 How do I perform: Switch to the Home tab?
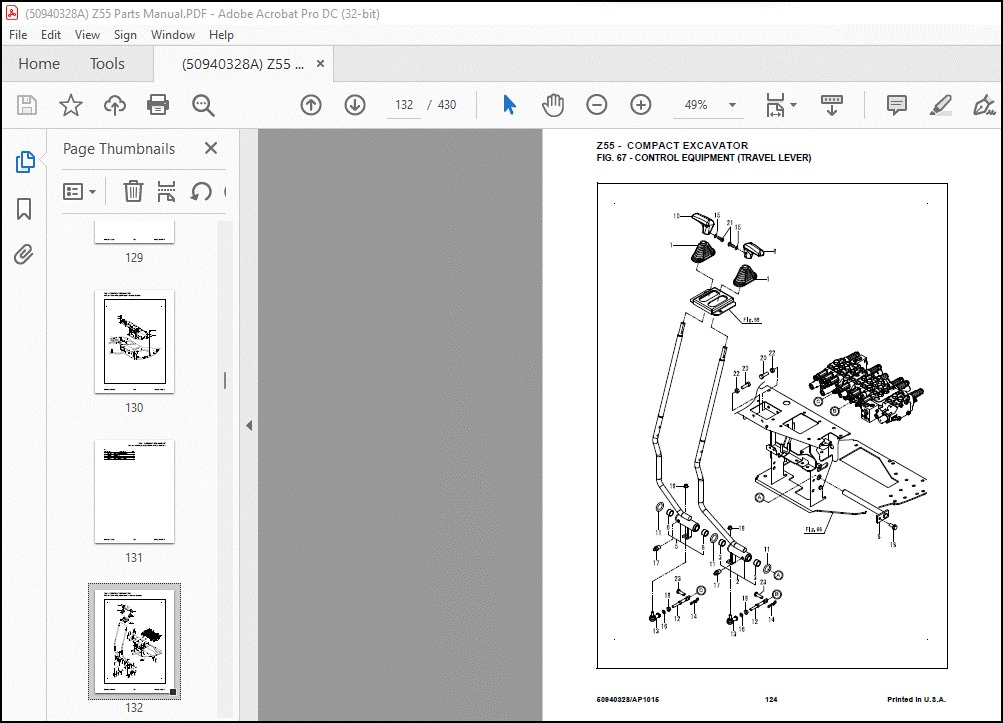[x=39, y=64]
